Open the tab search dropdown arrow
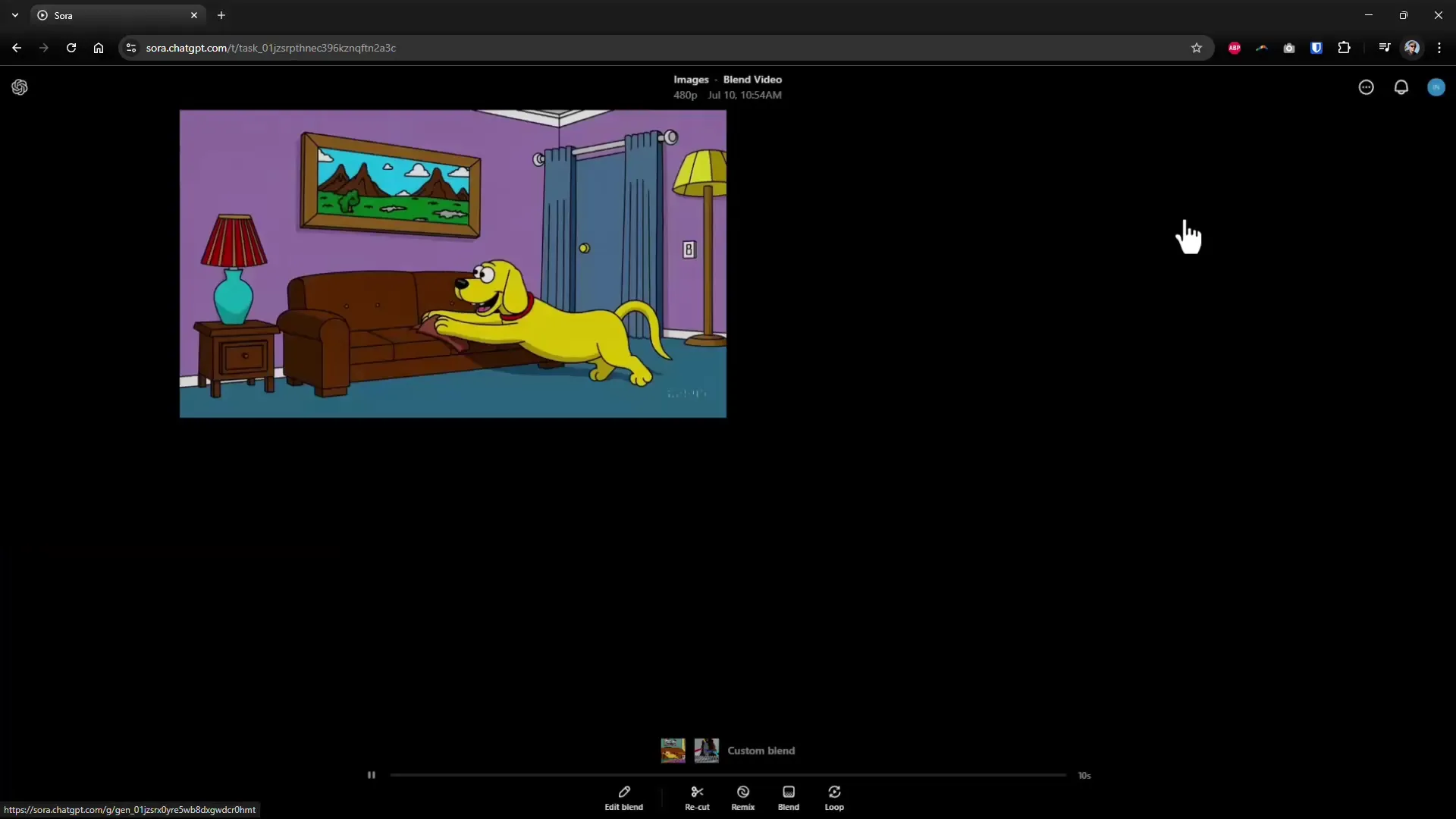The image size is (1456, 819). pyautogui.click(x=15, y=15)
